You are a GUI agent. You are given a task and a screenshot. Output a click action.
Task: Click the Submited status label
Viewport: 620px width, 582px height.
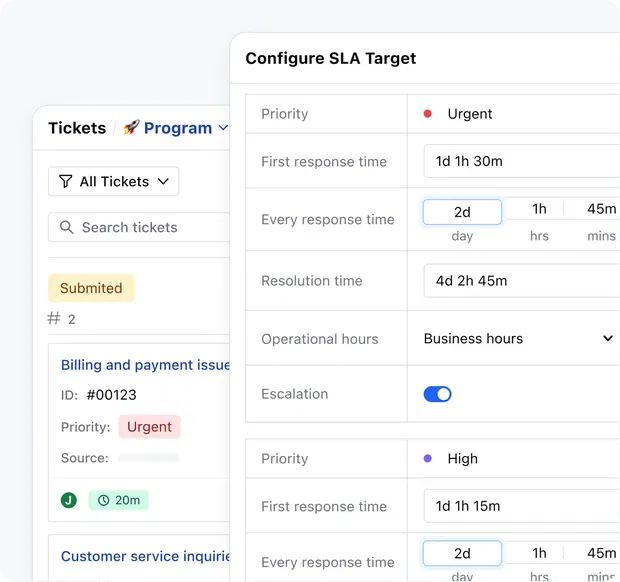tap(91, 288)
